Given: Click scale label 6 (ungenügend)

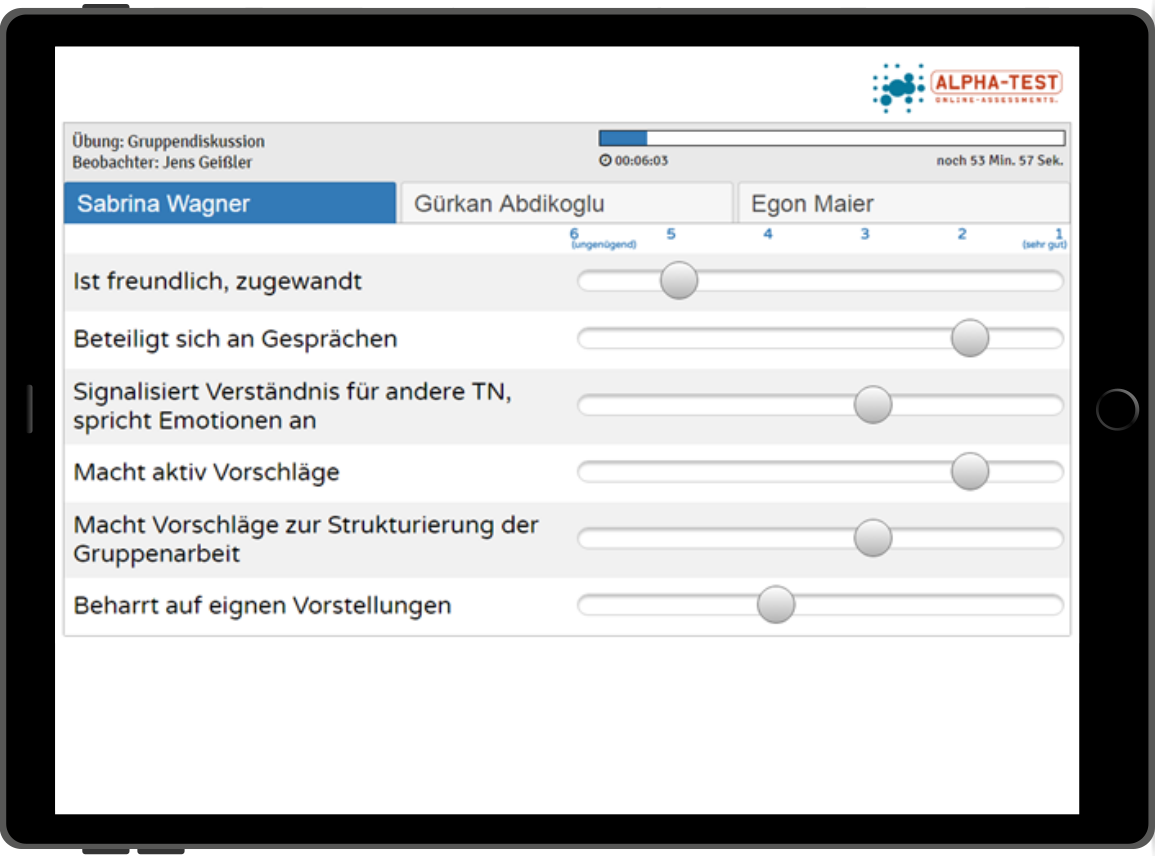Looking at the screenshot, I should pos(603,238).
